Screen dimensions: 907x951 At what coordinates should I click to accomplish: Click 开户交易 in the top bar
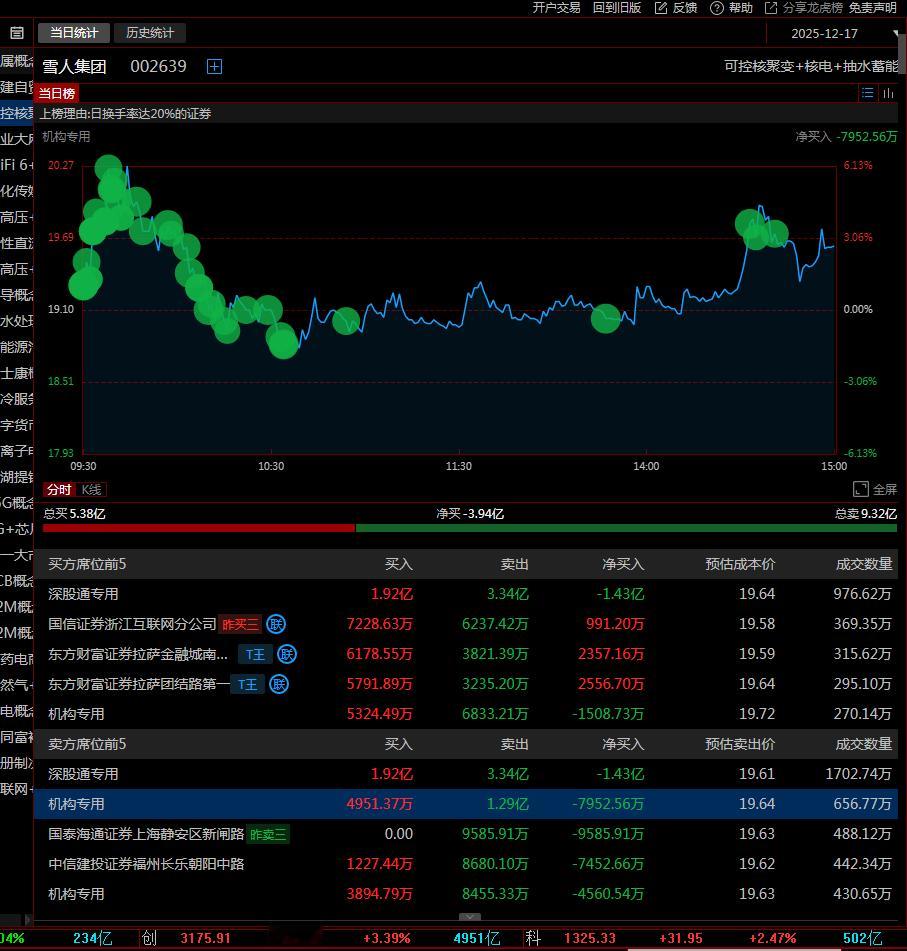(x=556, y=8)
